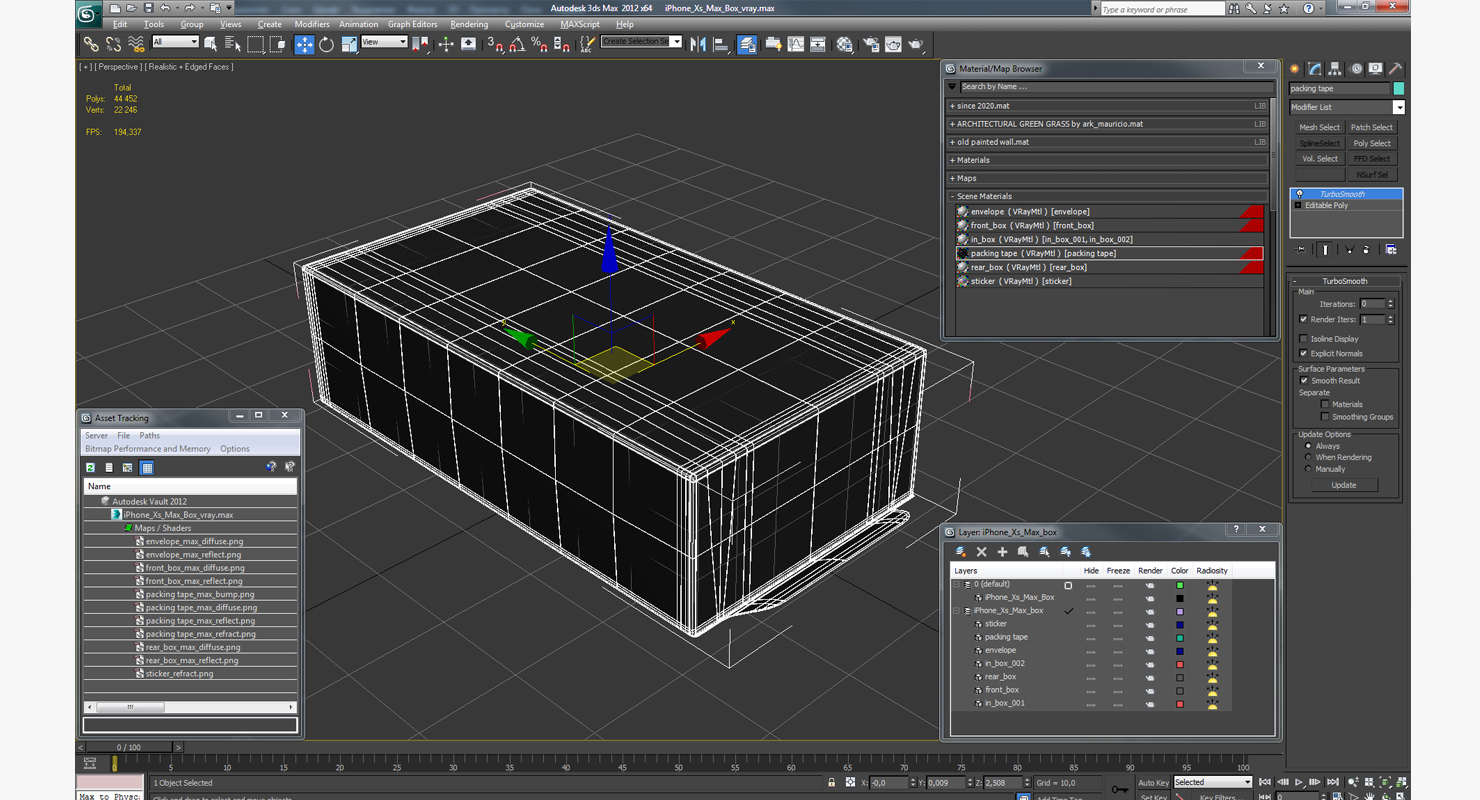Open Server menu in Asset Tracking
The width and height of the screenshot is (1480, 800).
point(96,436)
